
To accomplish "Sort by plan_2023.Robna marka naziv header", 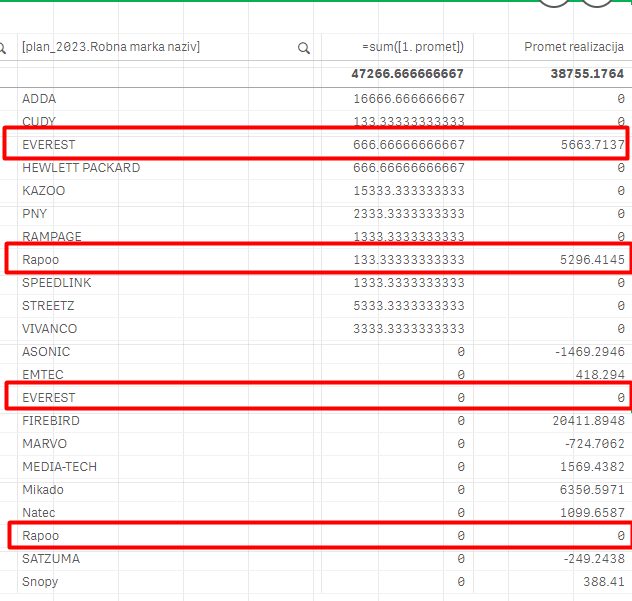I will pyautogui.click(x=111, y=47).
